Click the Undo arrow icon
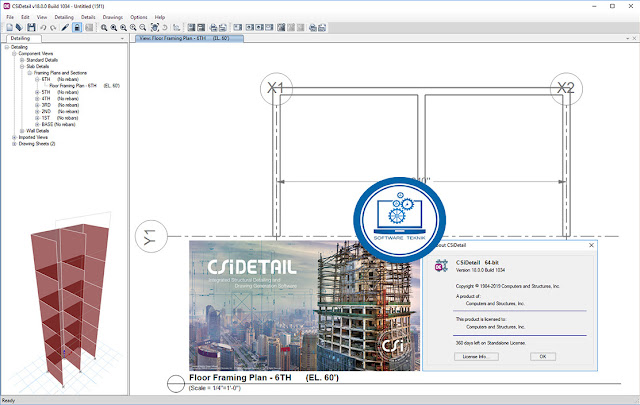Viewport: 640px width, 405px height. point(43,28)
